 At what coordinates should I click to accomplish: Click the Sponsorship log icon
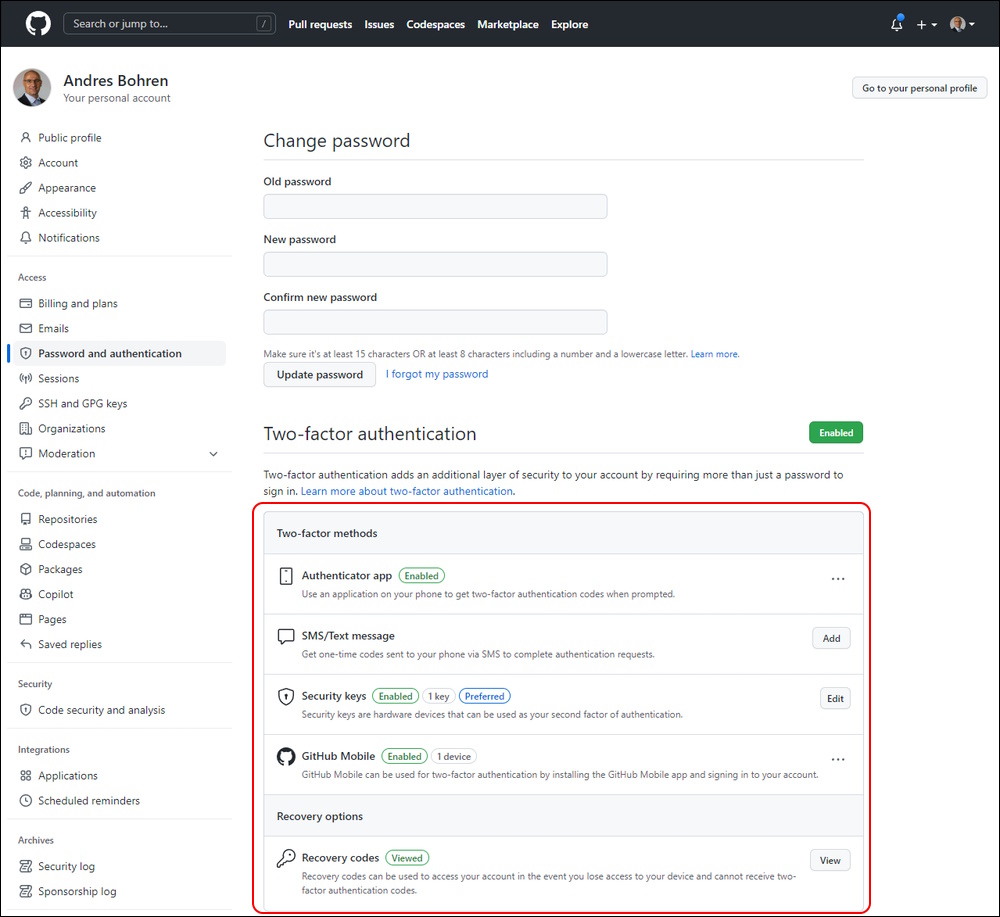(26, 891)
